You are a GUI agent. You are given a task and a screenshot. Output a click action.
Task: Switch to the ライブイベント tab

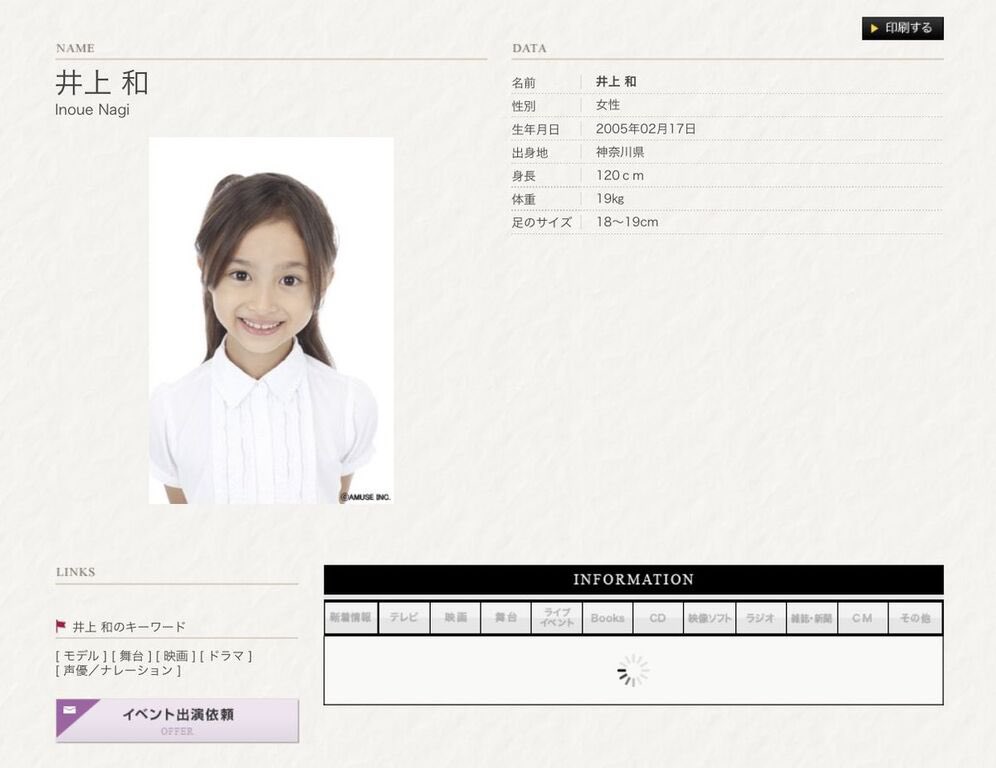click(556, 617)
